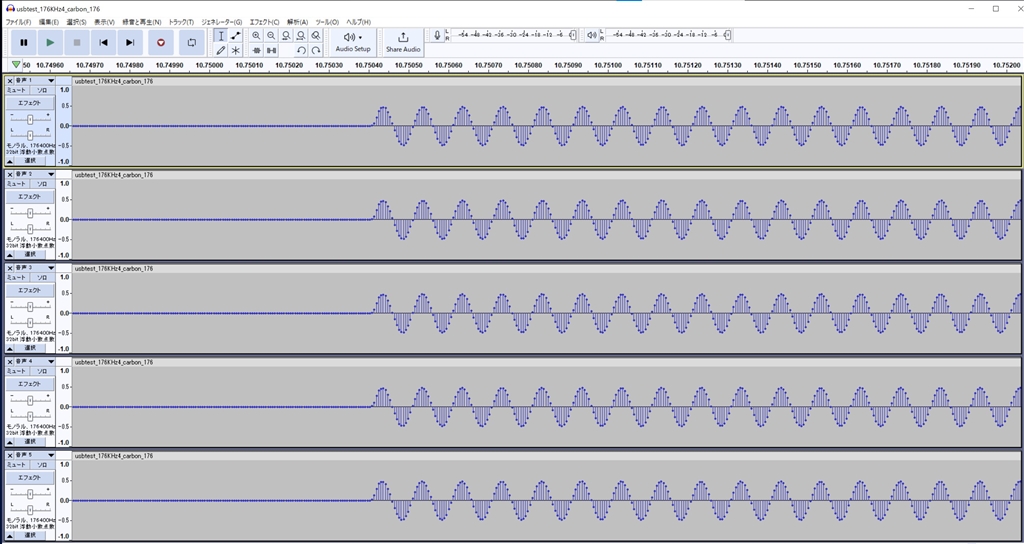Toggle the Loop playback button
This screenshot has width=1024, height=544.
[x=192, y=42]
